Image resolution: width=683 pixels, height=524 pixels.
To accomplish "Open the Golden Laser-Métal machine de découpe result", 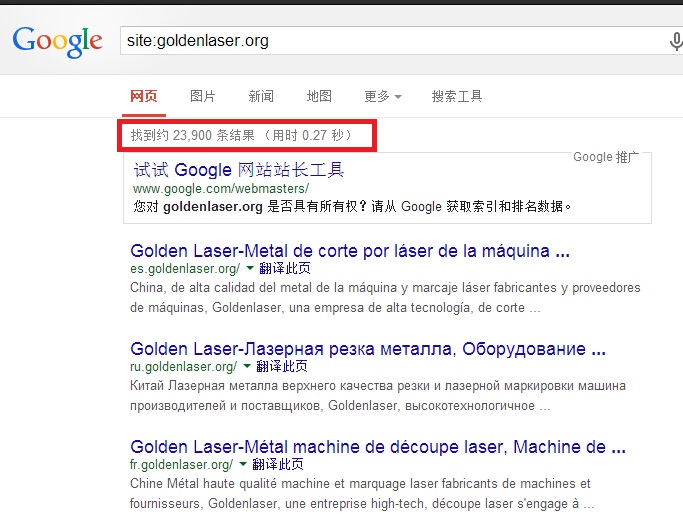I will point(367,446).
